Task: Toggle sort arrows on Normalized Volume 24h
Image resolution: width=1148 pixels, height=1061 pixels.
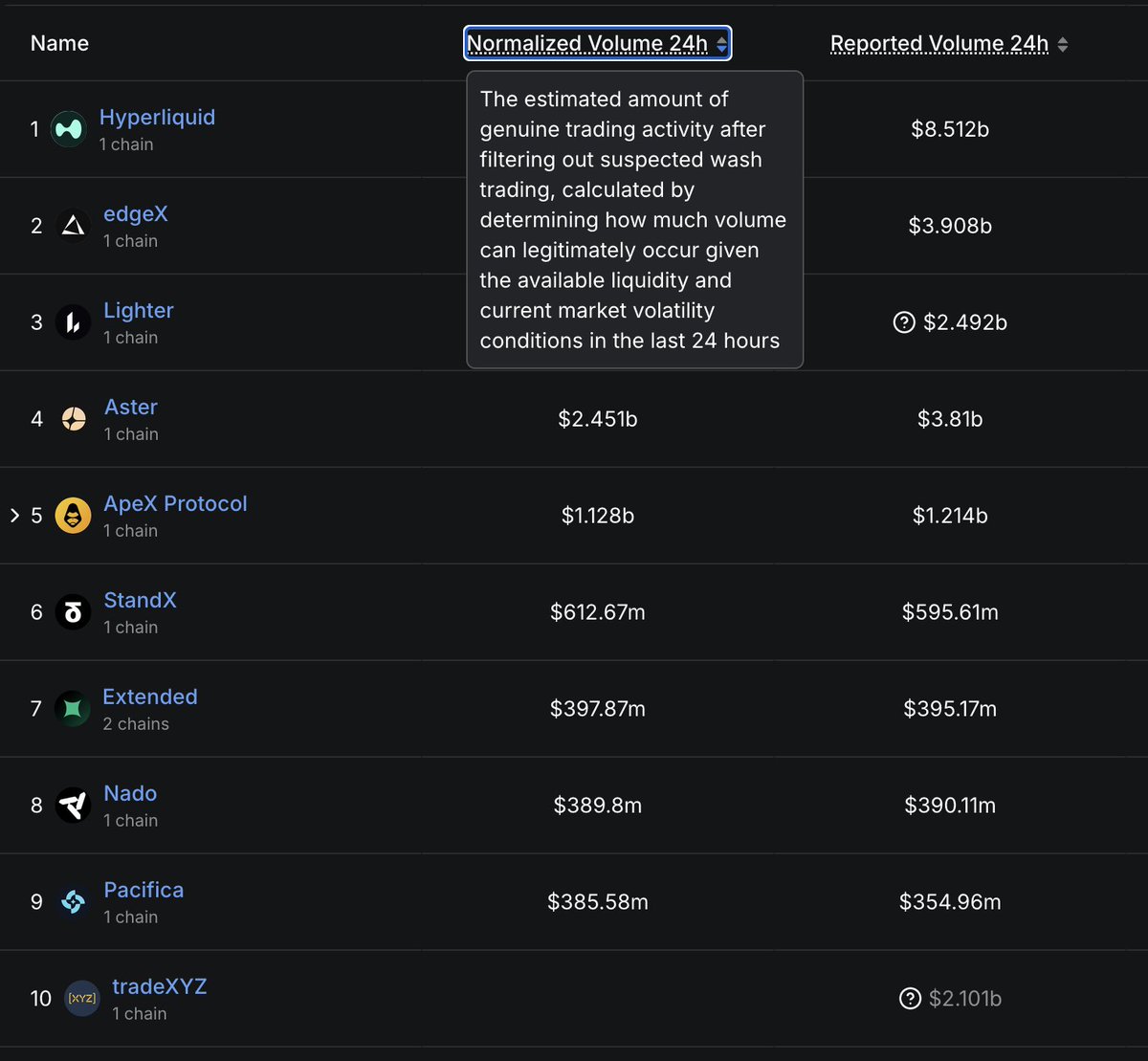Action: click(720, 43)
